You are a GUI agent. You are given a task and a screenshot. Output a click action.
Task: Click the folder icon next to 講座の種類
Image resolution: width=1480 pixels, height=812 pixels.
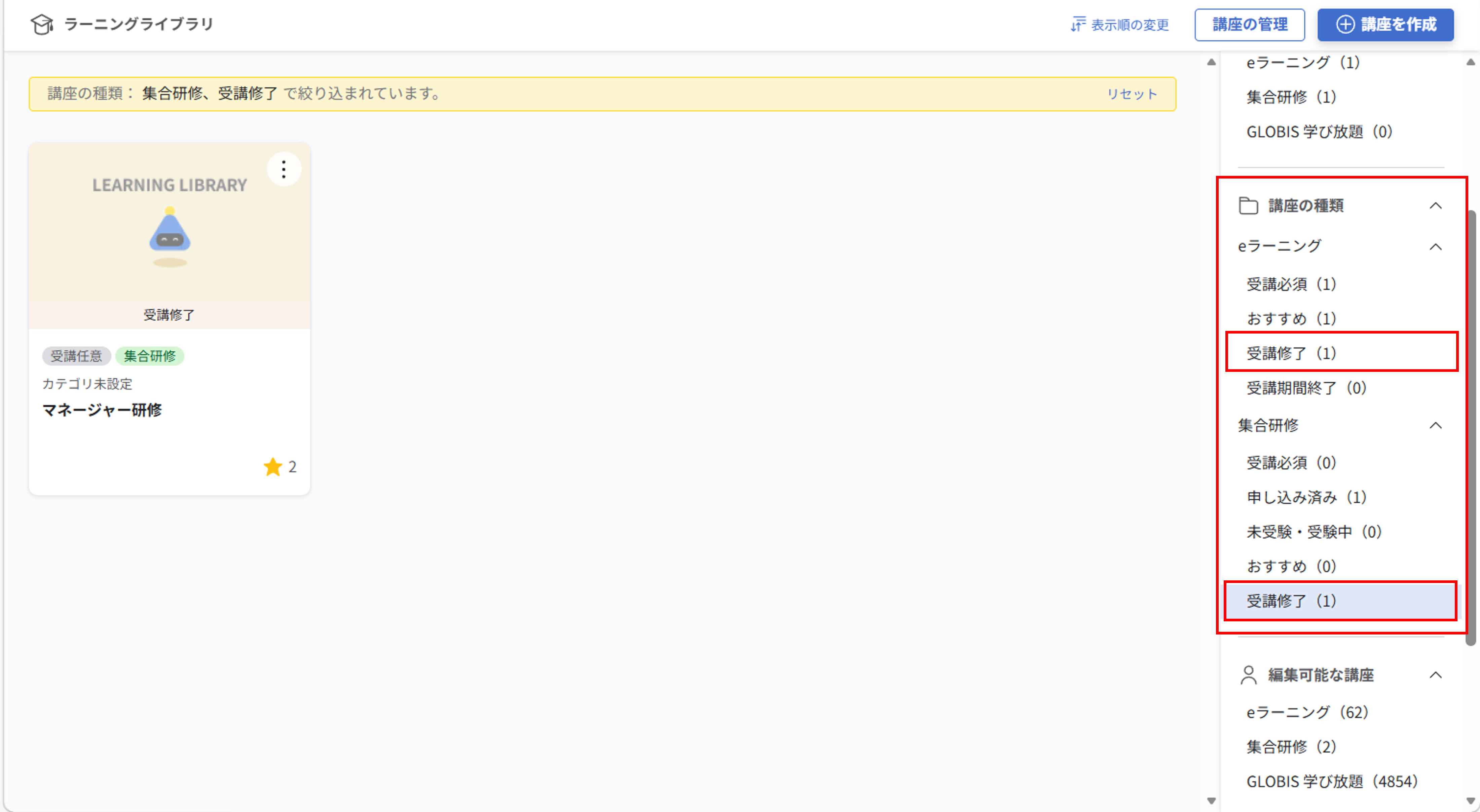[1248, 205]
